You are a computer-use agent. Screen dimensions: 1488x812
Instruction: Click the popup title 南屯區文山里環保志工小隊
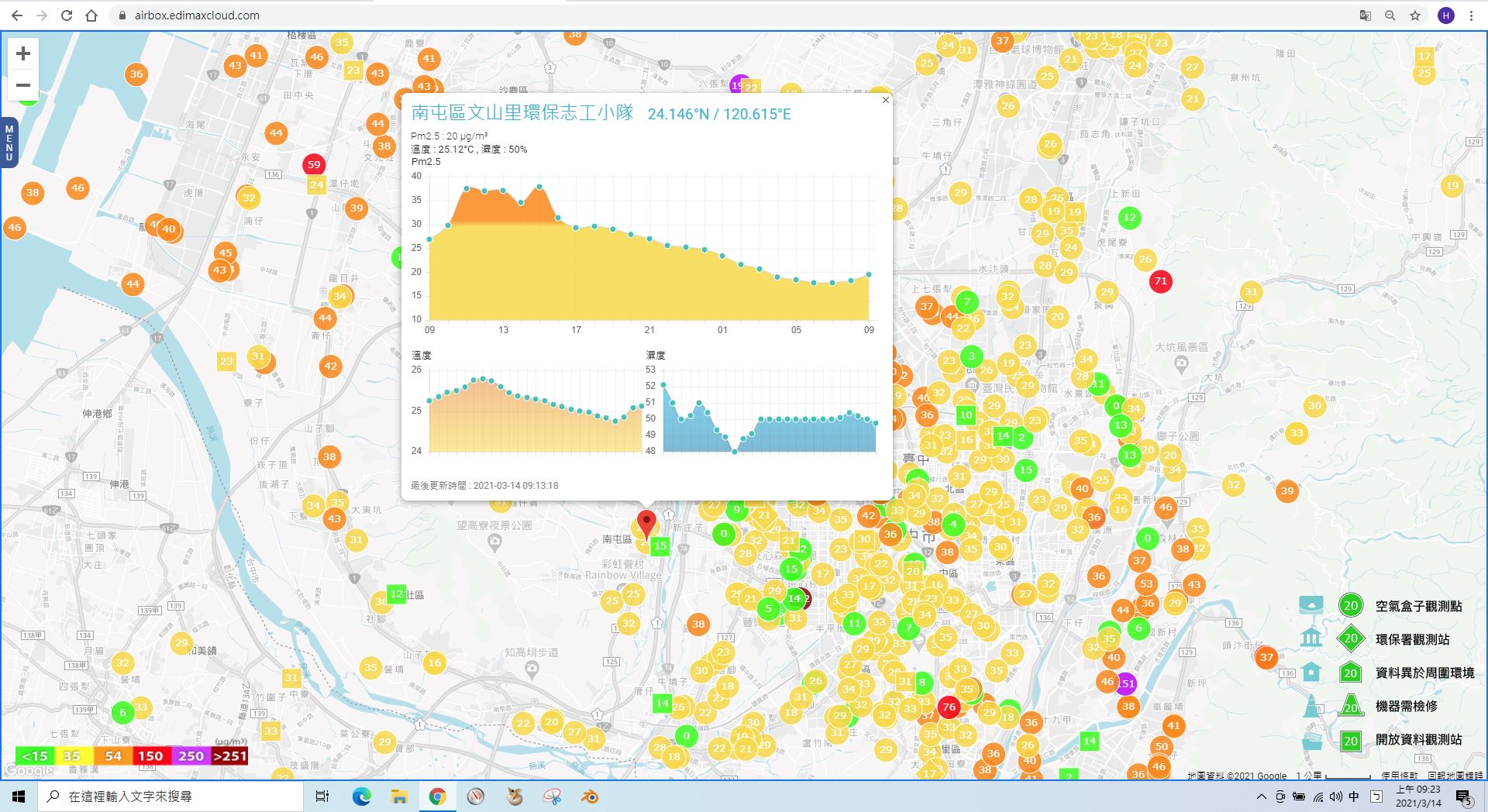click(522, 113)
